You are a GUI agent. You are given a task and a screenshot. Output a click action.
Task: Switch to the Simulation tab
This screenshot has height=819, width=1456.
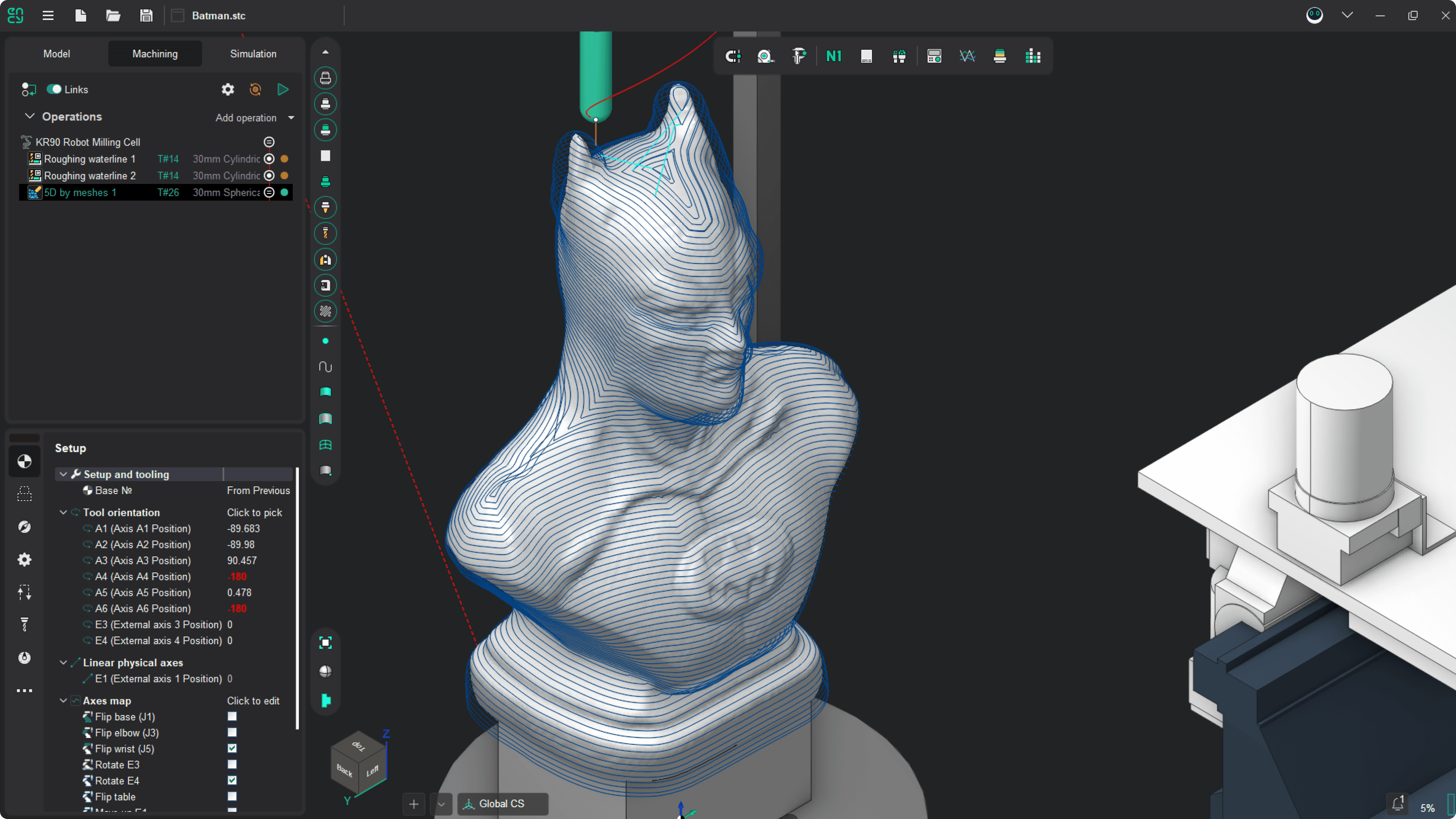point(253,54)
